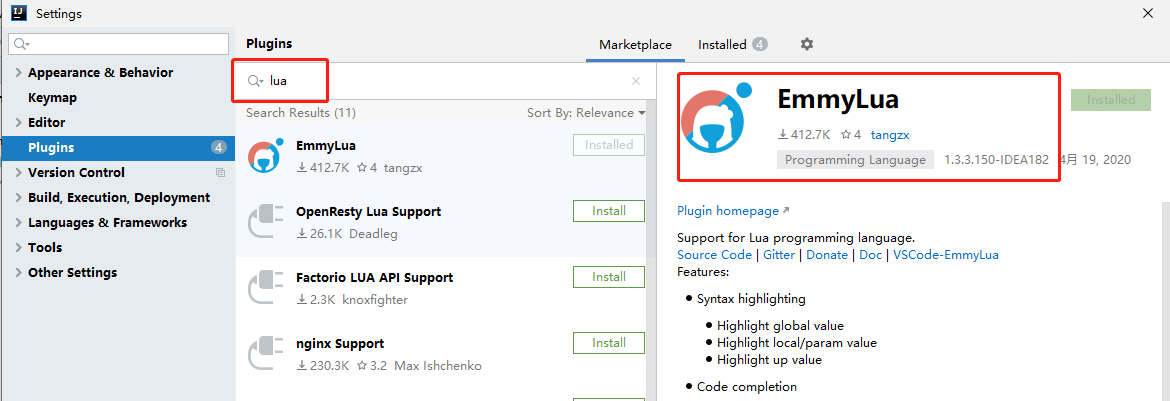The height and width of the screenshot is (401, 1170).
Task: Click the OpenResty Lua Support plug icon
Action: click(265, 222)
